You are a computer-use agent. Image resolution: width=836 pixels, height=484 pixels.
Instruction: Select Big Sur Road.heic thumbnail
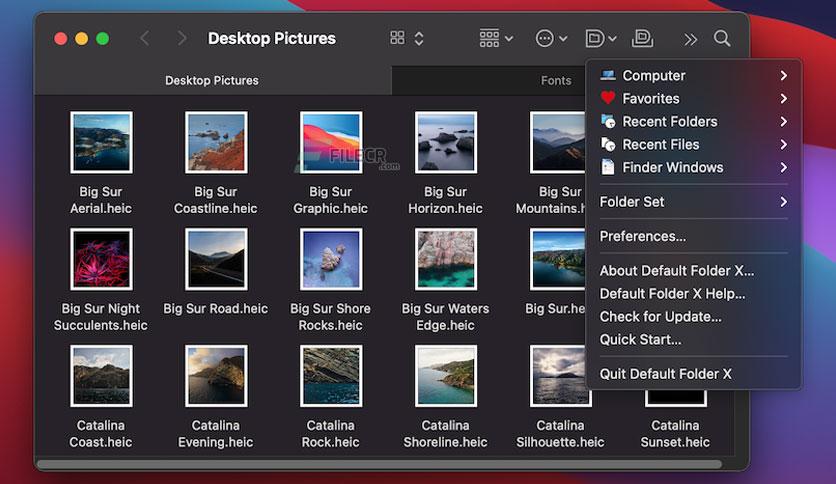(x=216, y=259)
